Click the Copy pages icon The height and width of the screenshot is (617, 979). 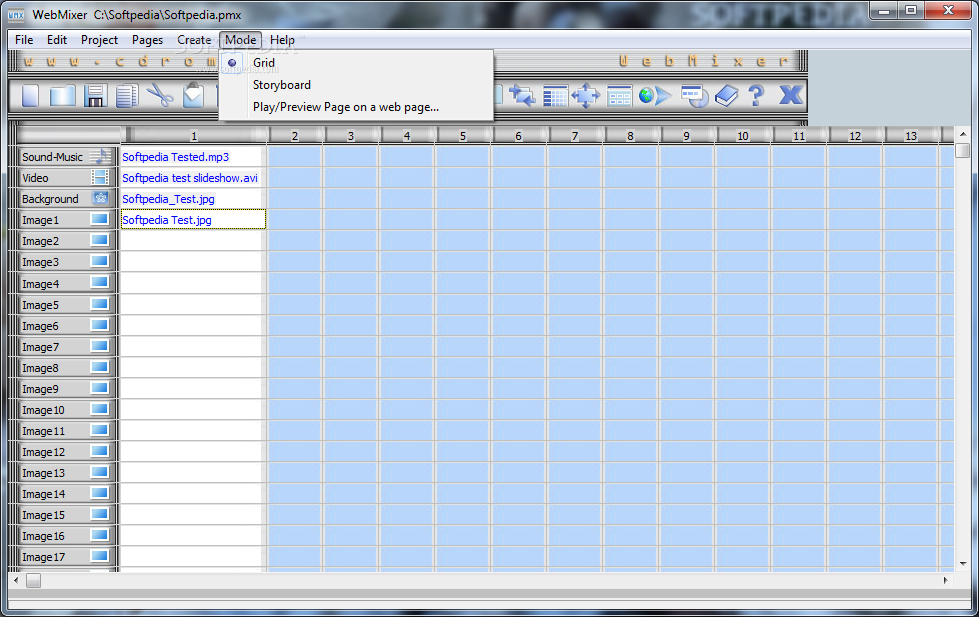(127, 96)
